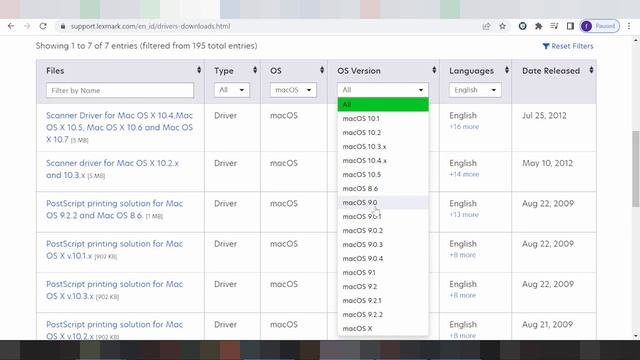Open the lock site-info icon
The image size is (640, 360).
pyautogui.click(x=62, y=26)
